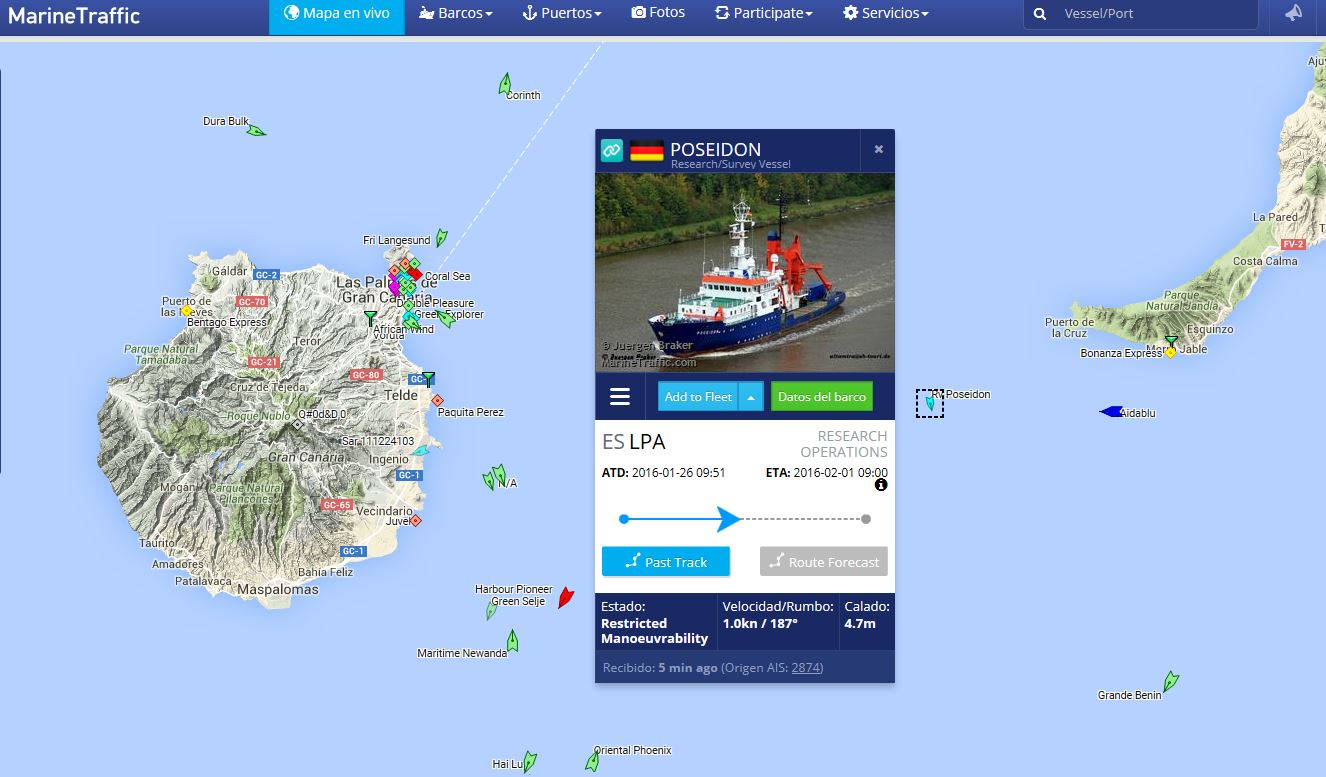Open the Fotos section
Screen dimensions: 1326x777
pos(658,14)
